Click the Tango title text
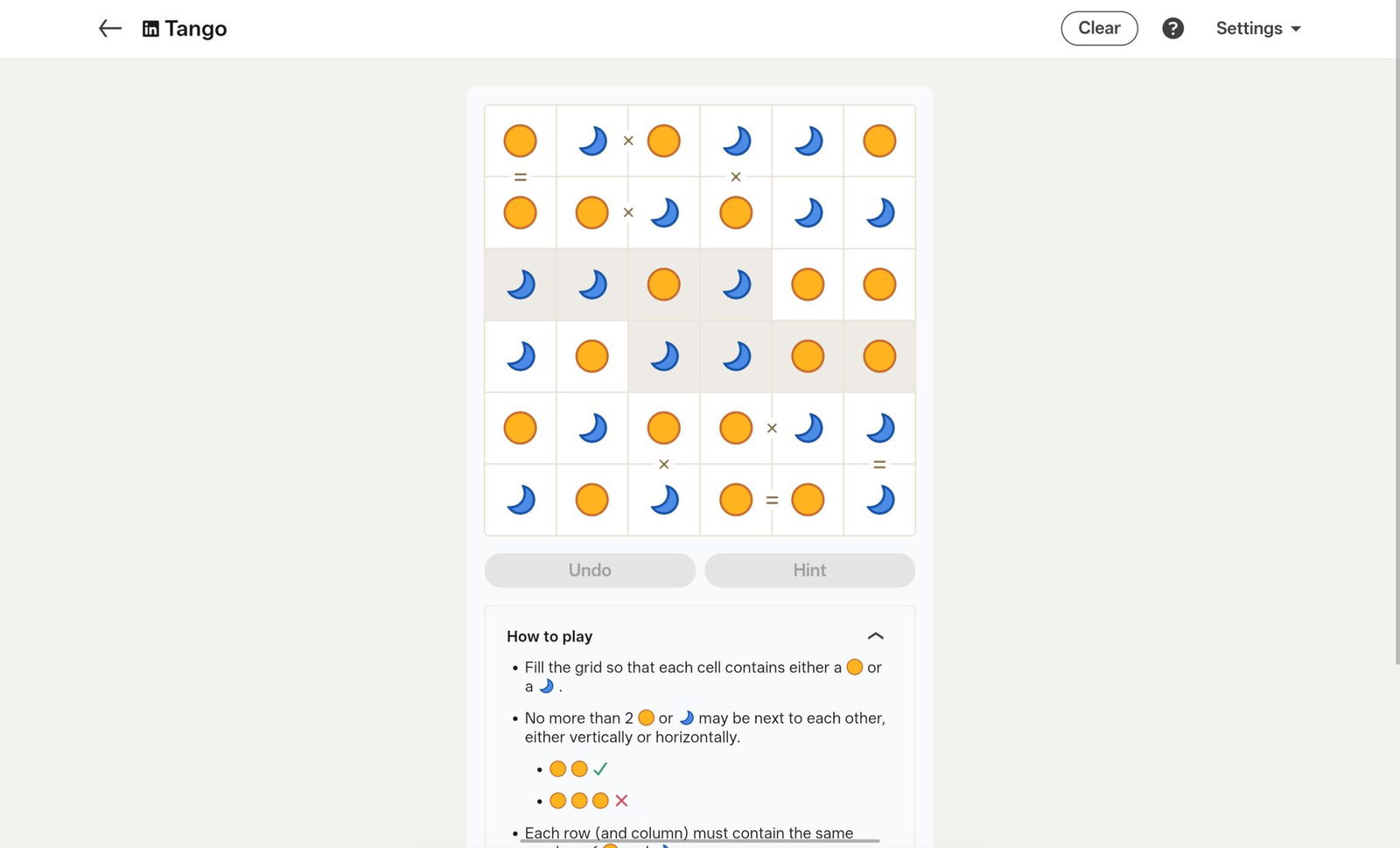This screenshot has width=1400, height=848. tap(196, 29)
